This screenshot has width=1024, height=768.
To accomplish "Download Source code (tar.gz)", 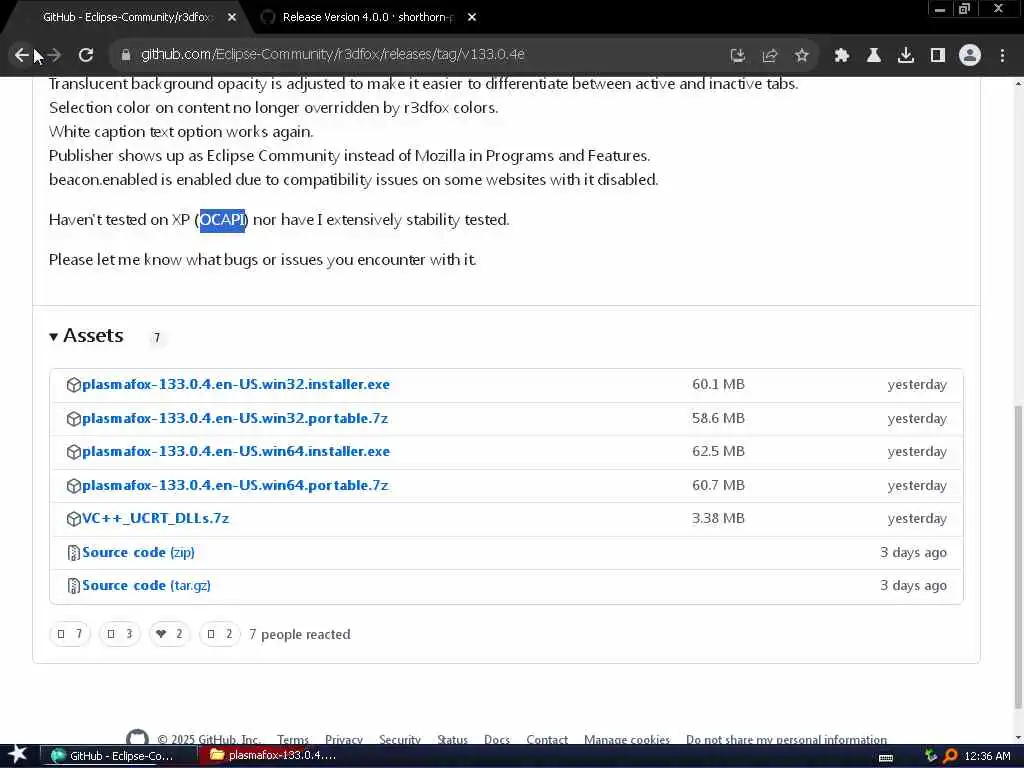I will pos(146,586).
